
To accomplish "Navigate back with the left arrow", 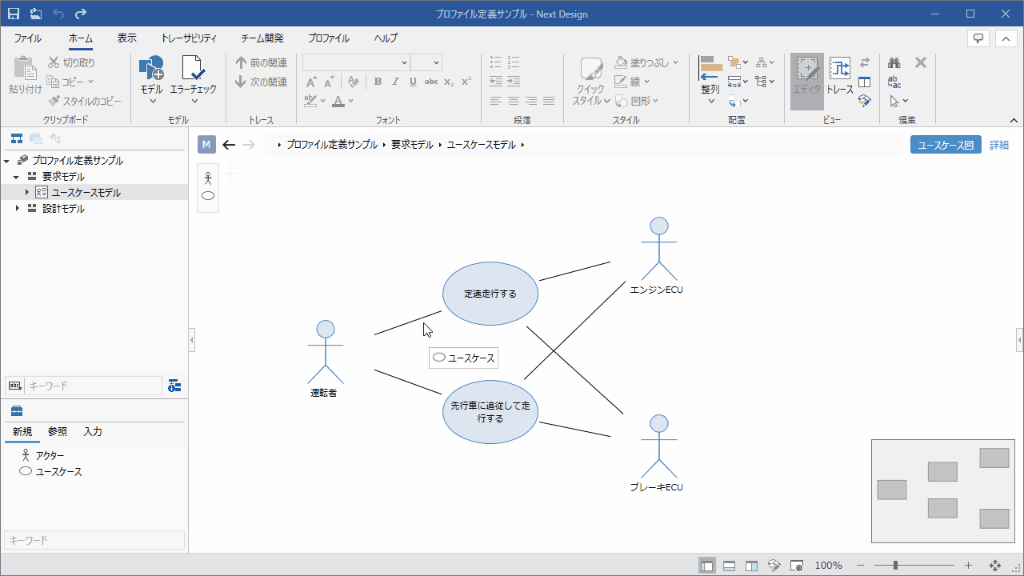I will pos(229,145).
